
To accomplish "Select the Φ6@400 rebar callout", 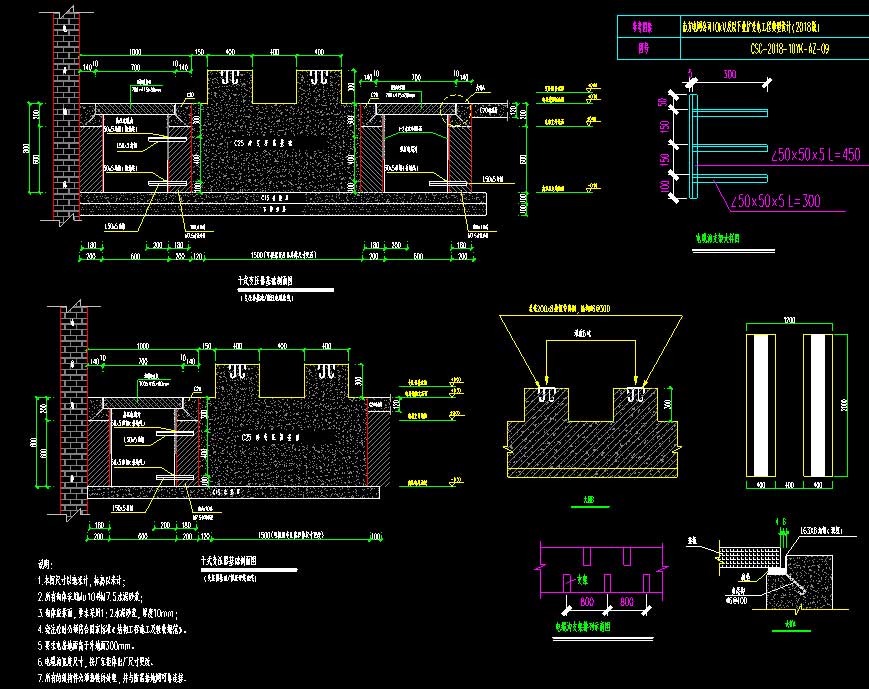I will (x=736, y=600).
